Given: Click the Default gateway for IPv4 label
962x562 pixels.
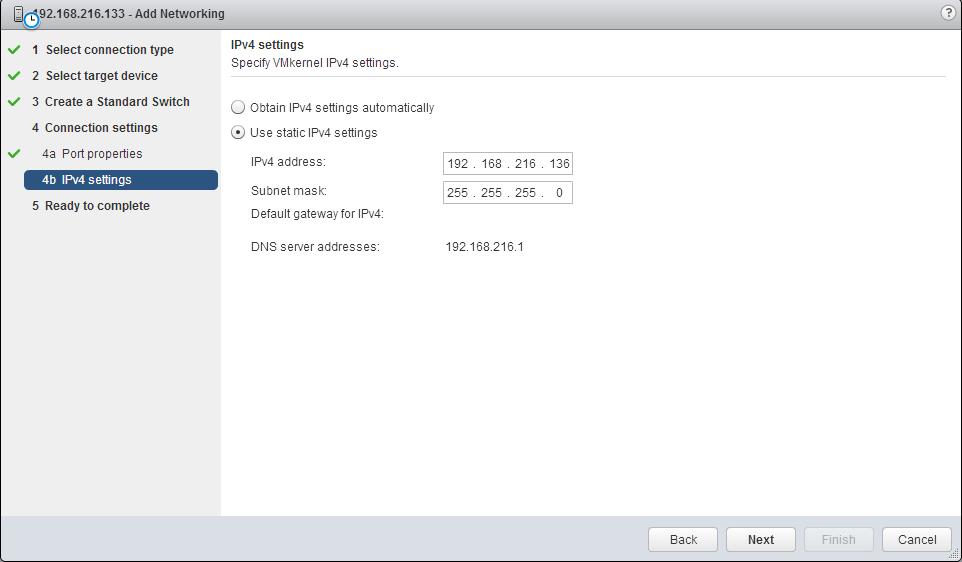Looking at the screenshot, I should click(x=317, y=214).
